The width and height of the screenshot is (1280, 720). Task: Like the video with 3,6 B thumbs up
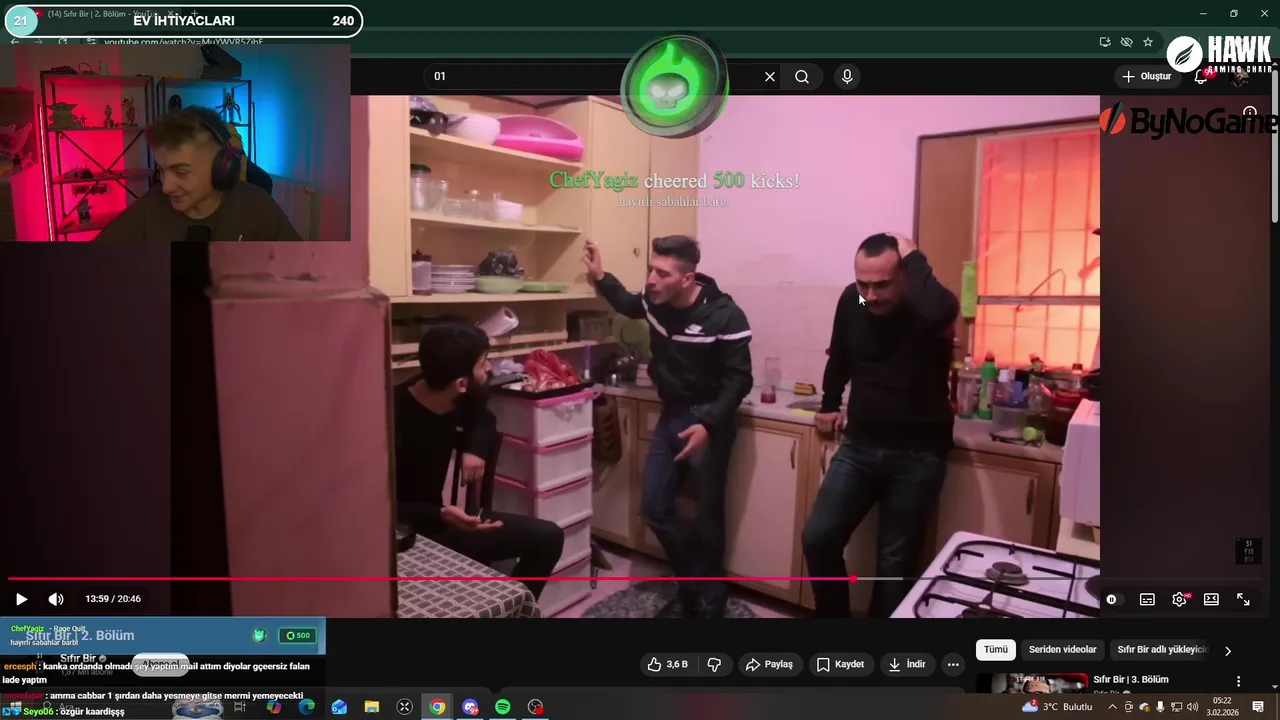click(x=667, y=664)
